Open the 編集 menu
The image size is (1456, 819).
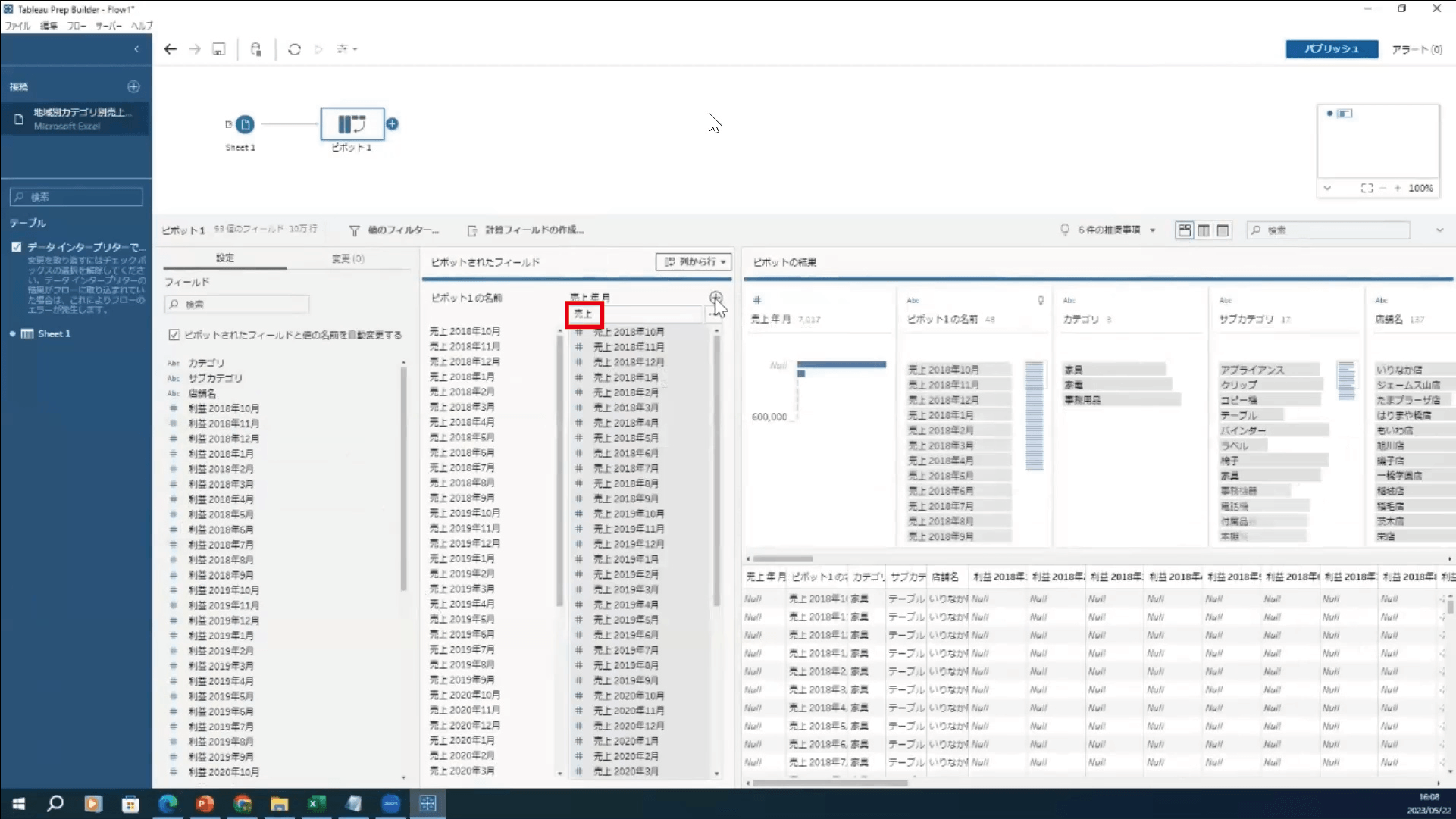coord(49,26)
